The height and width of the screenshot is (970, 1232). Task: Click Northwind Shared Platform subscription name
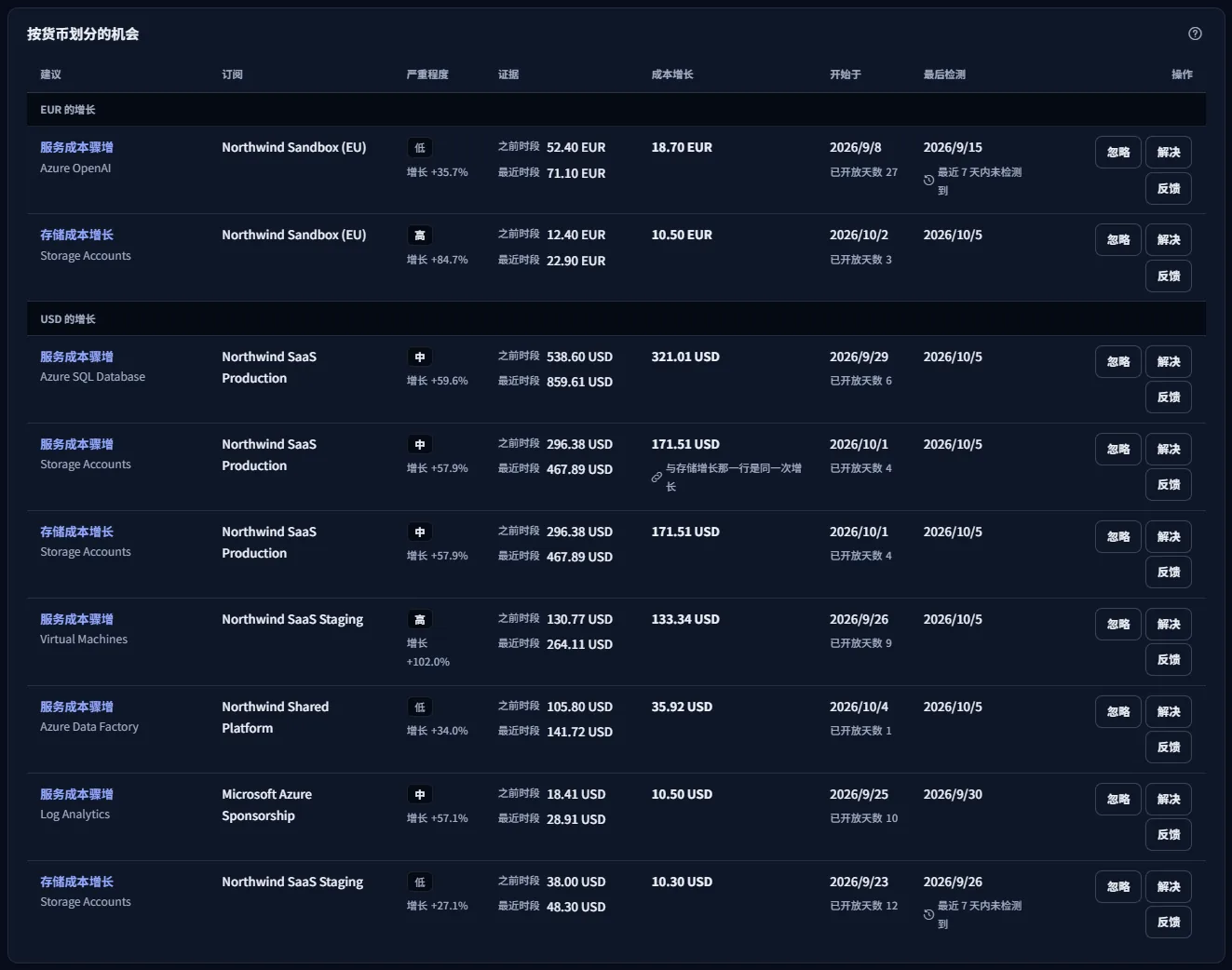pos(276,718)
